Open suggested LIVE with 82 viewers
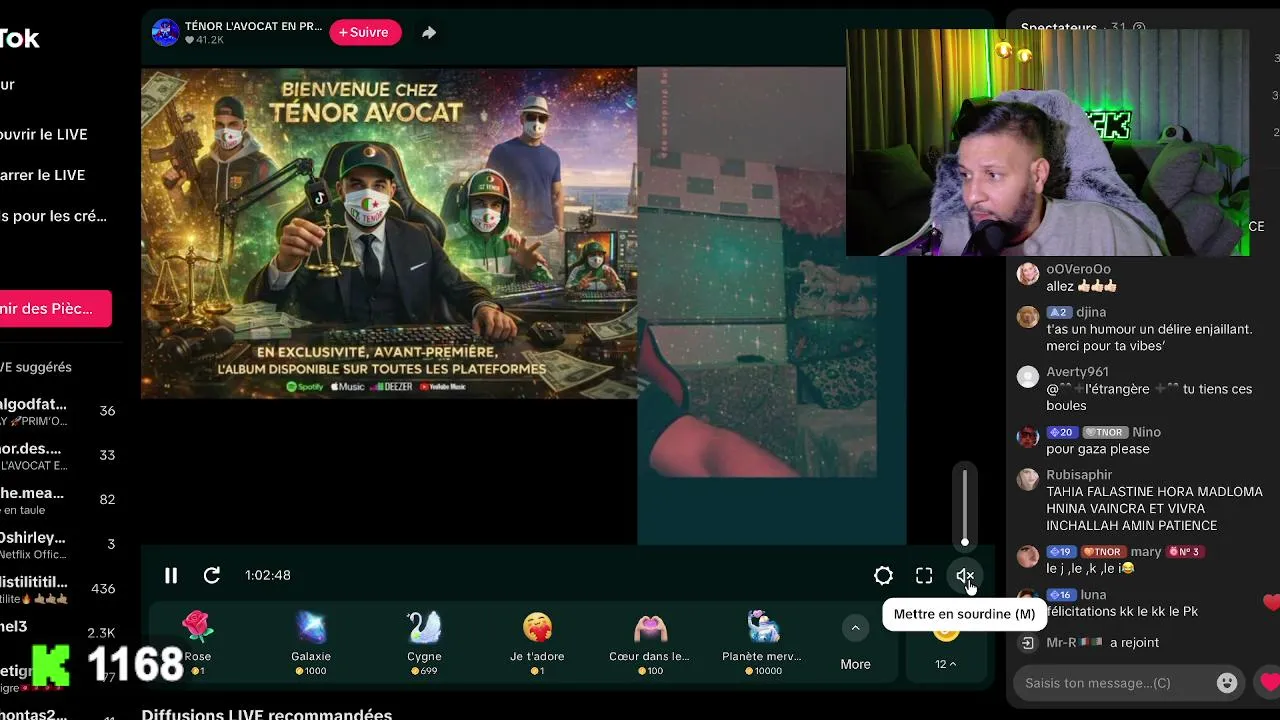Viewport: 1280px width, 720px height. pos(60,500)
